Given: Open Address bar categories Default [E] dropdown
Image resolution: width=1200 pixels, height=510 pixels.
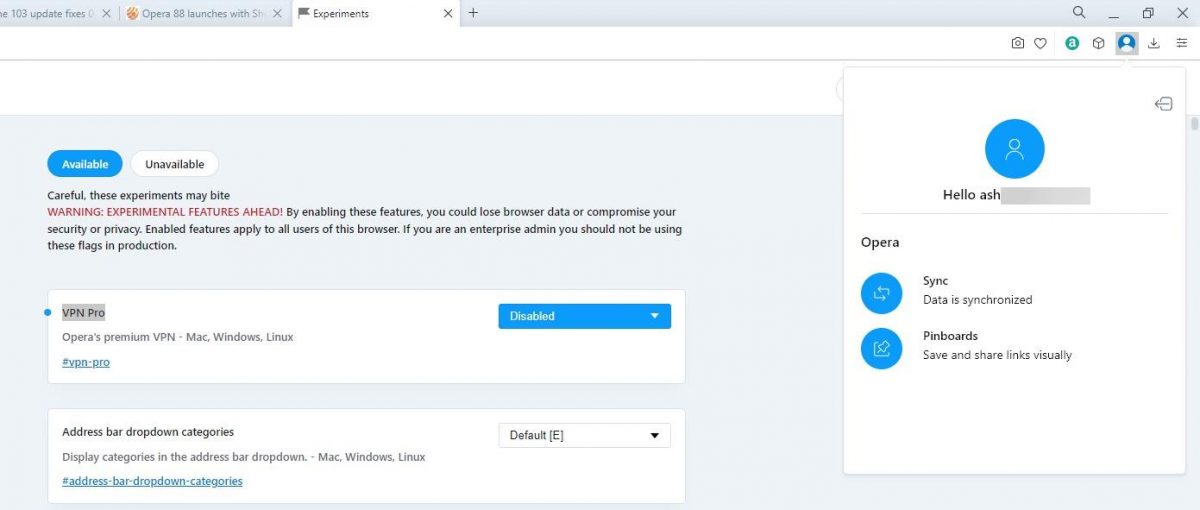Looking at the screenshot, I should coord(584,435).
